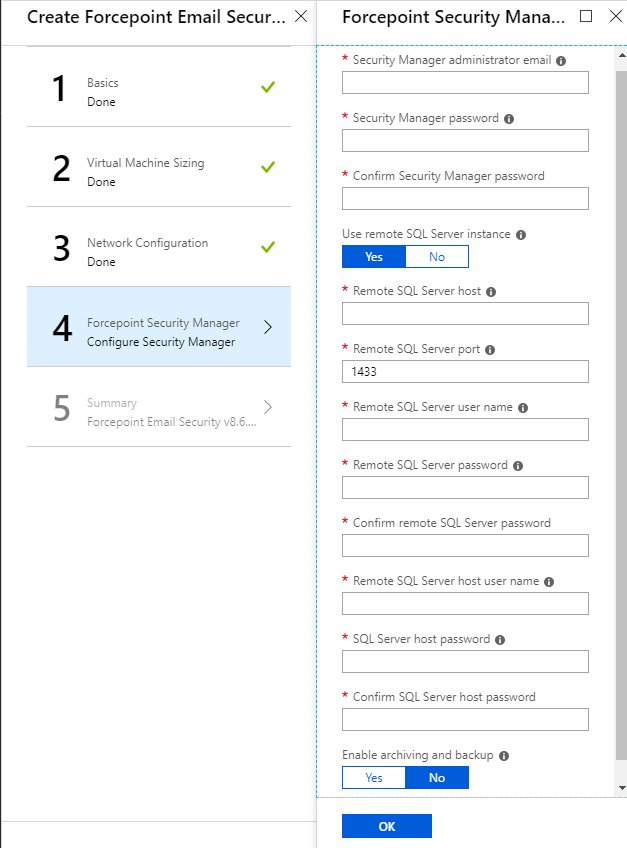Click Remote SQL Server port field with 1433
The width and height of the screenshot is (627, 848).
(x=465, y=372)
